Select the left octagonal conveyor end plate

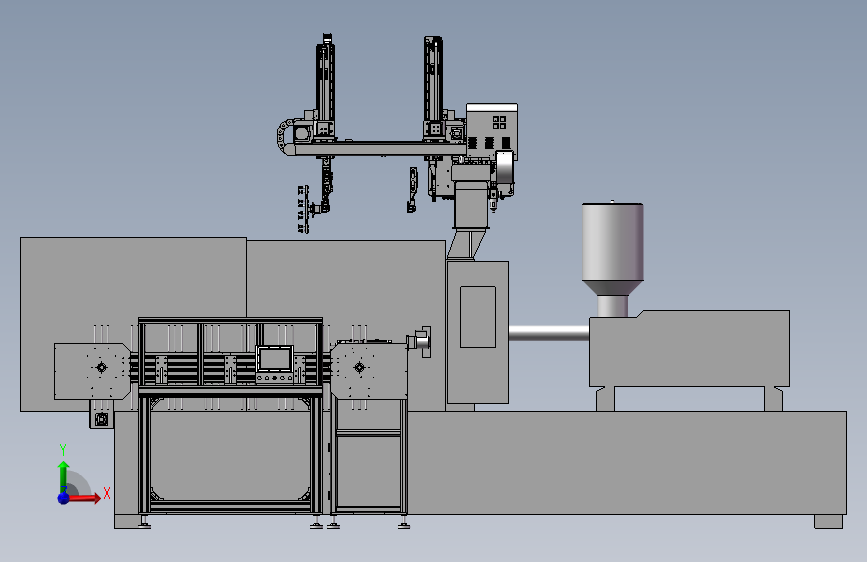pos(92,371)
